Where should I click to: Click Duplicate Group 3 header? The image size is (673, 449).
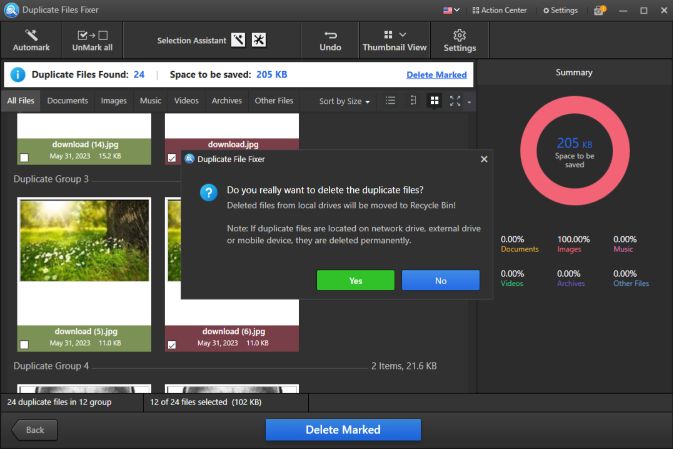(51, 179)
